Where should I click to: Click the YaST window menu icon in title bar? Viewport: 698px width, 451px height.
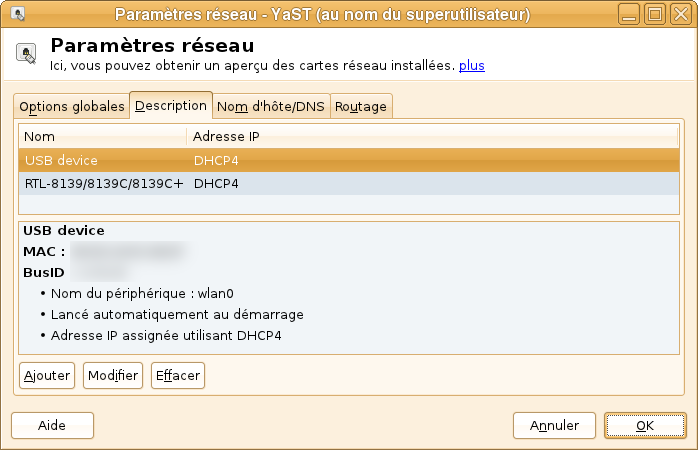17,13
